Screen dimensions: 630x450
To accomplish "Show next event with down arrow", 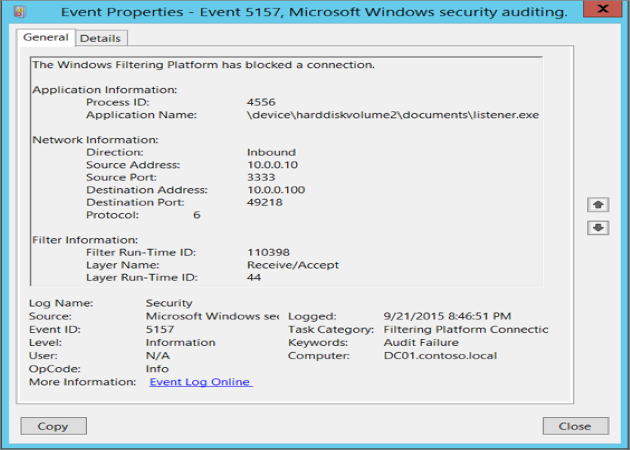I will pyautogui.click(x=598, y=227).
